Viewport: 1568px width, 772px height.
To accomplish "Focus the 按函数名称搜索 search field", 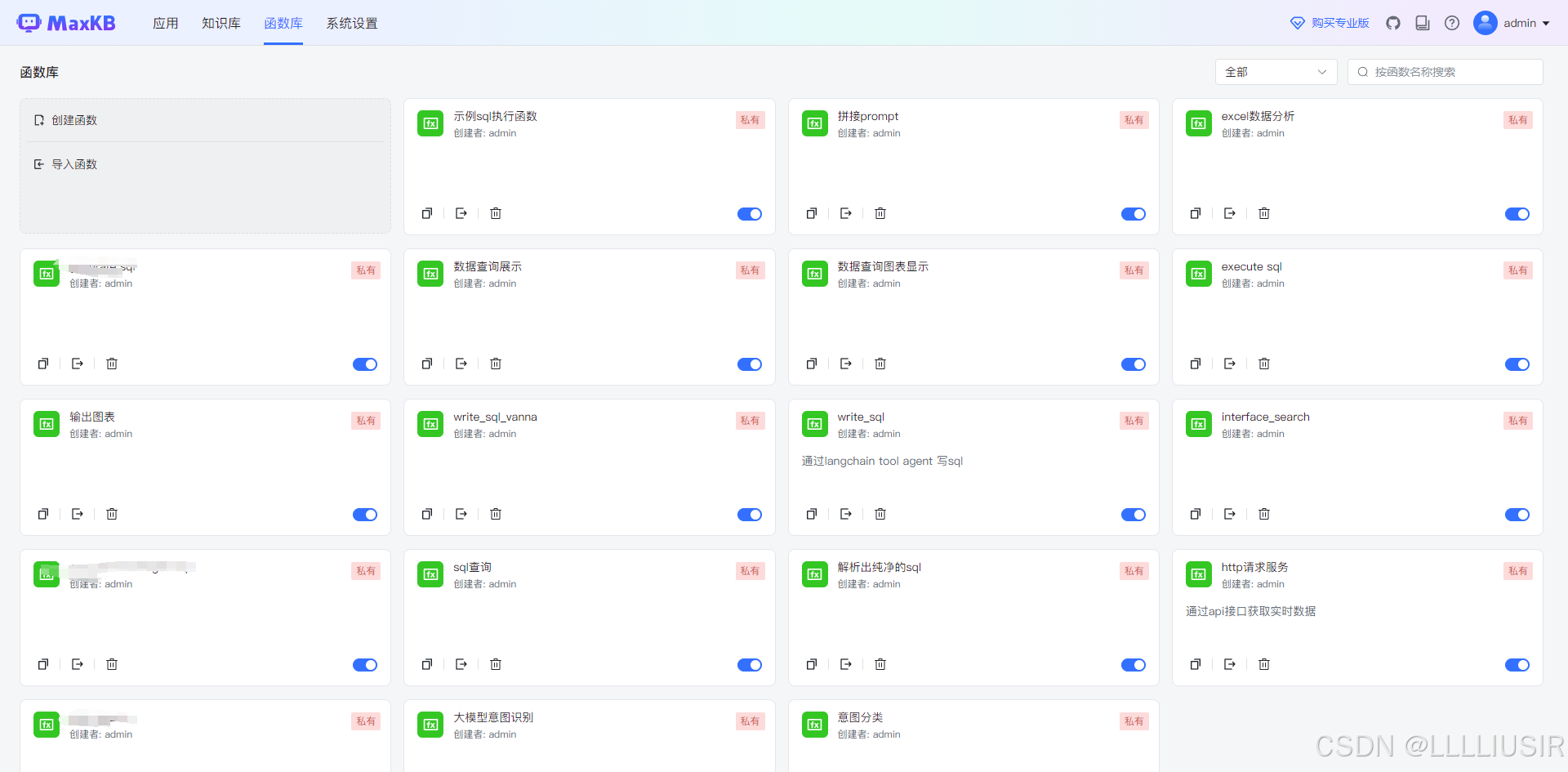I will click(x=1445, y=72).
